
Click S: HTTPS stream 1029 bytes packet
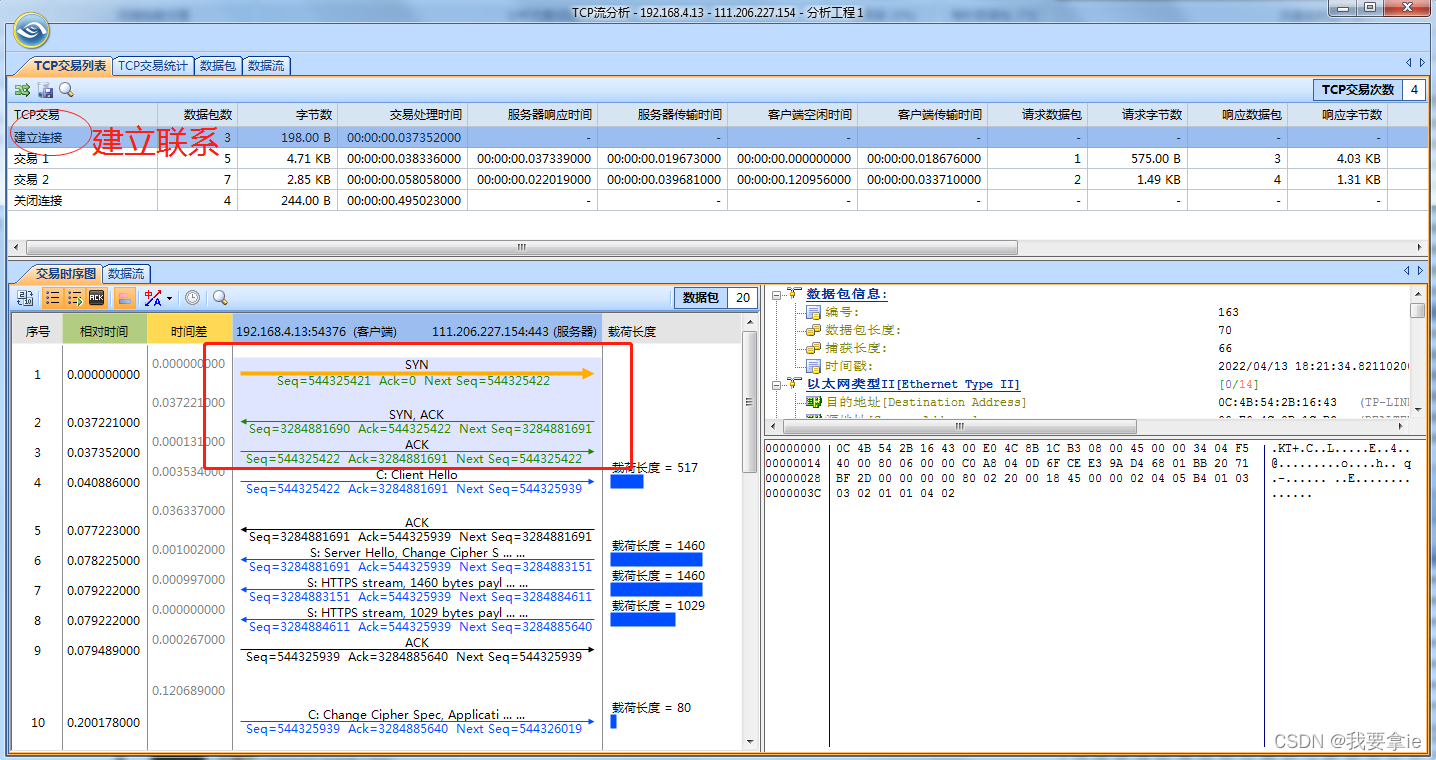point(417,620)
